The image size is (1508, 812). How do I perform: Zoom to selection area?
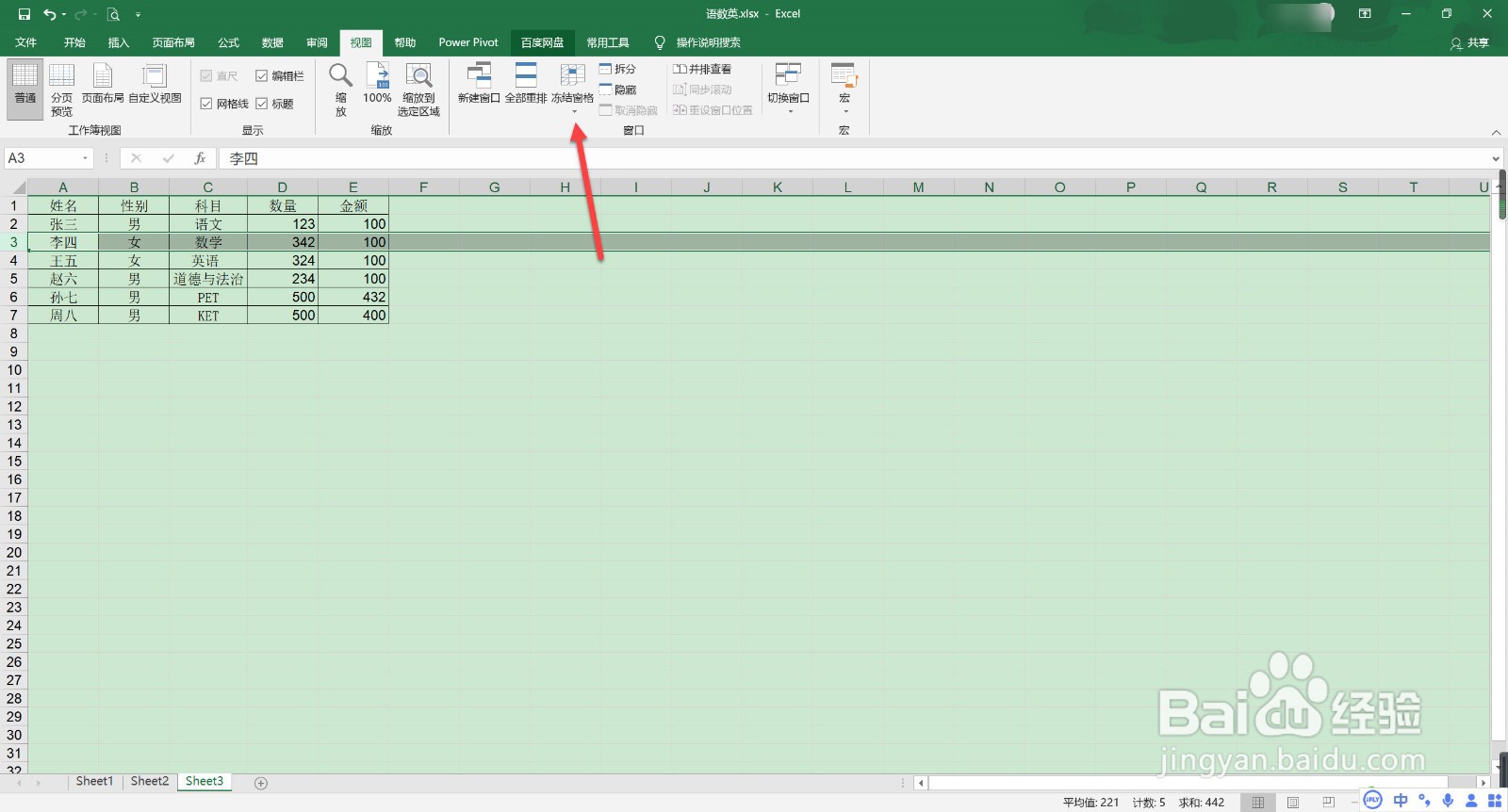(x=418, y=89)
